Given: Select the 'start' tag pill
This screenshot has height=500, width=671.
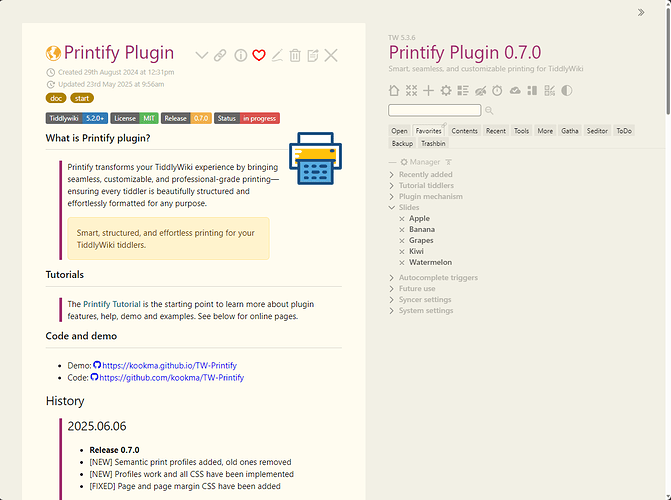Looking at the screenshot, I should pyautogui.click(x=82, y=98).
